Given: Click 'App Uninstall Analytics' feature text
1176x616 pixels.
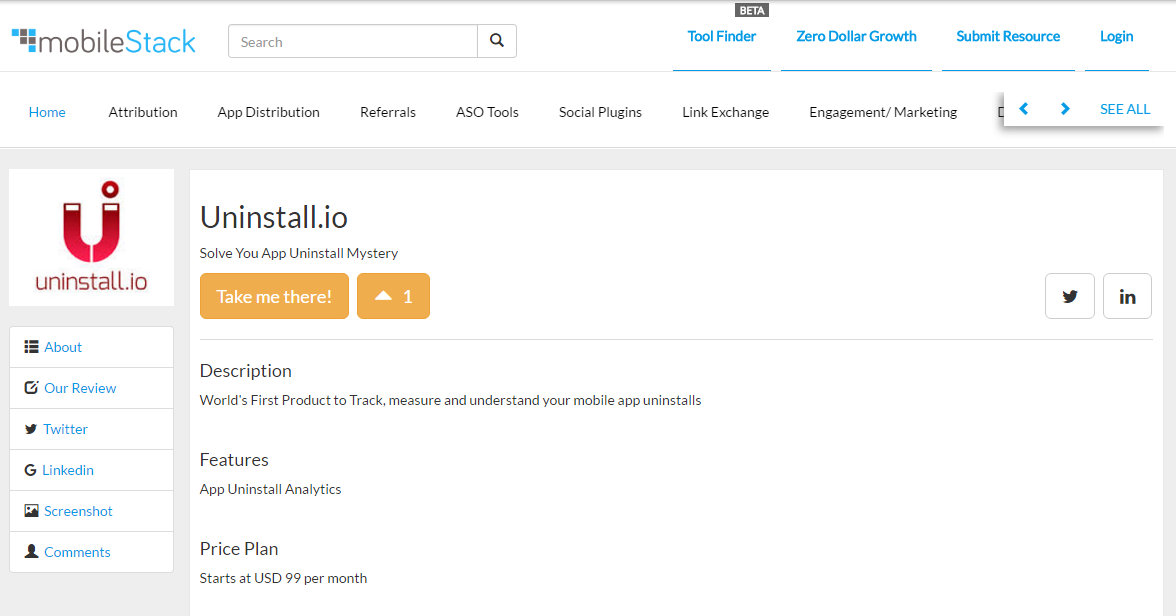Looking at the screenshot, I should (270, 489).
